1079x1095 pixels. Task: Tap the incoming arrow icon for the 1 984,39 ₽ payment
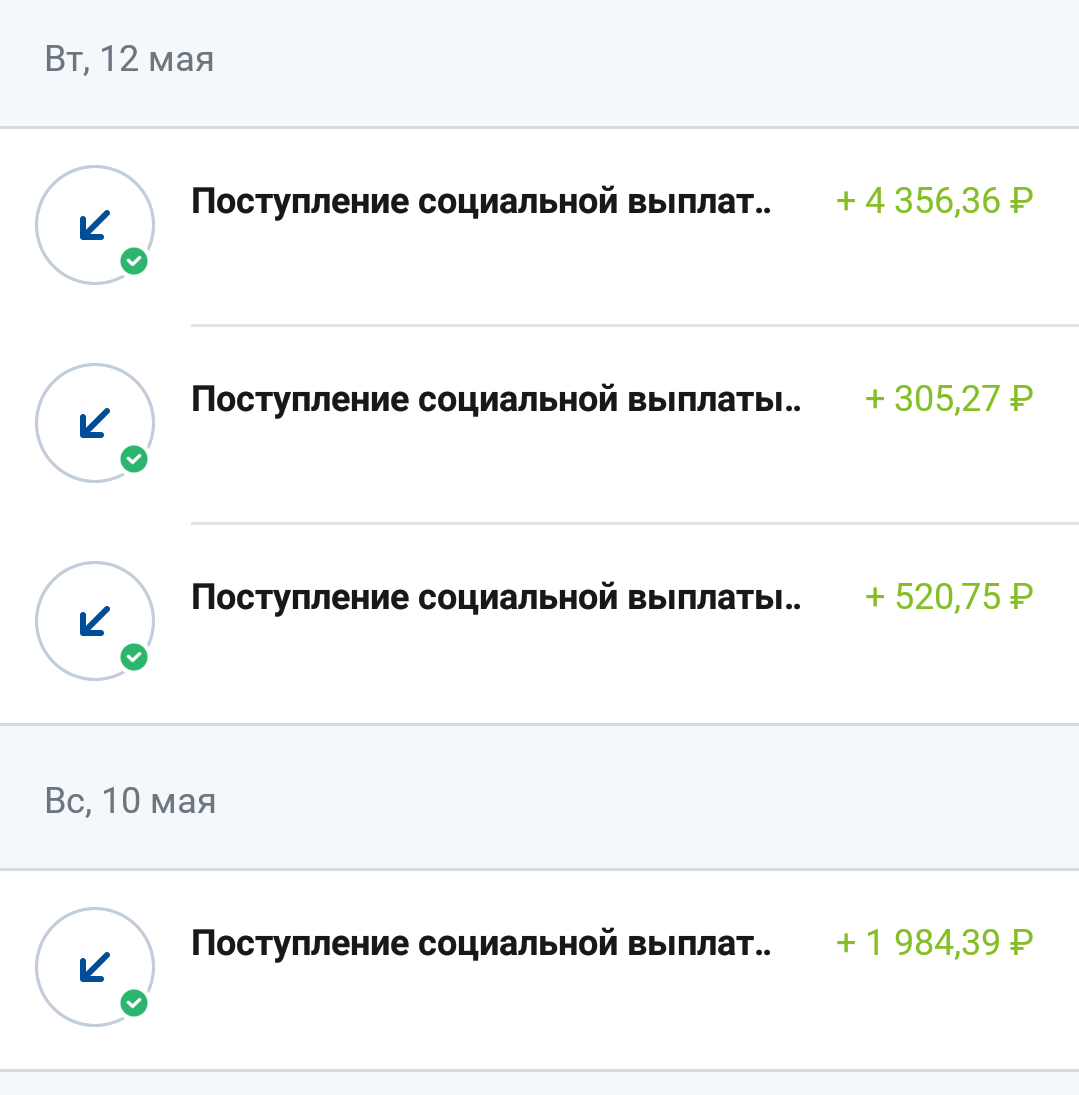click(x=94, y=967)
